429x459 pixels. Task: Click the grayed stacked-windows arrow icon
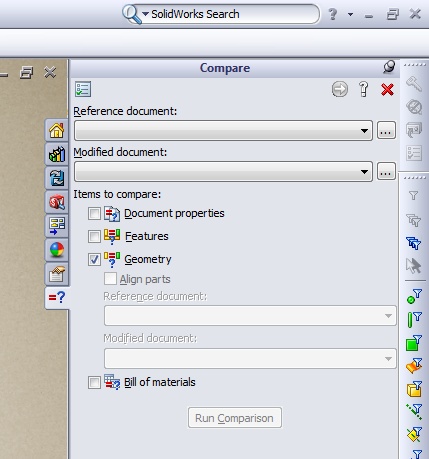tap(414, 130)
